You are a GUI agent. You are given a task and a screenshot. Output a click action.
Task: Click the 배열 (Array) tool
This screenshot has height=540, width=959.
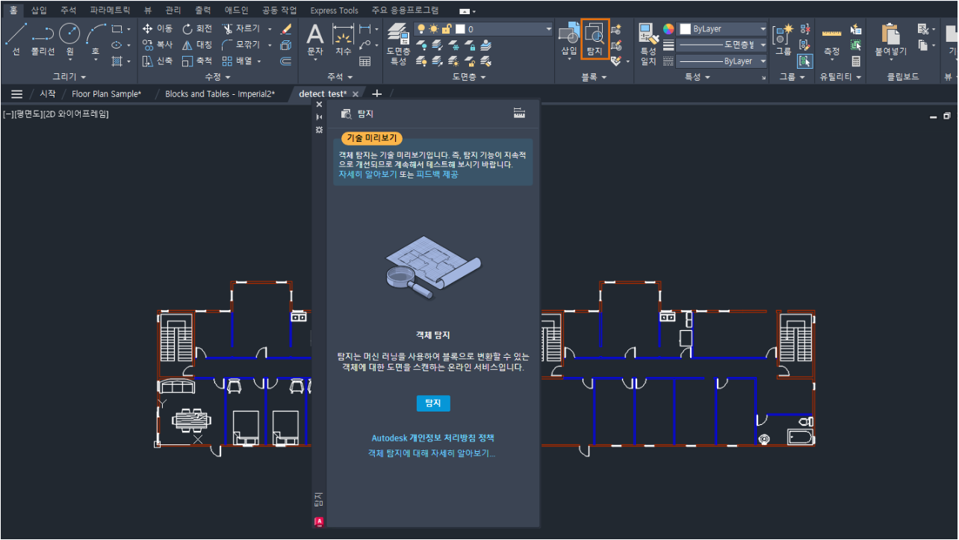pyautogui.click(x=237, y=61)
